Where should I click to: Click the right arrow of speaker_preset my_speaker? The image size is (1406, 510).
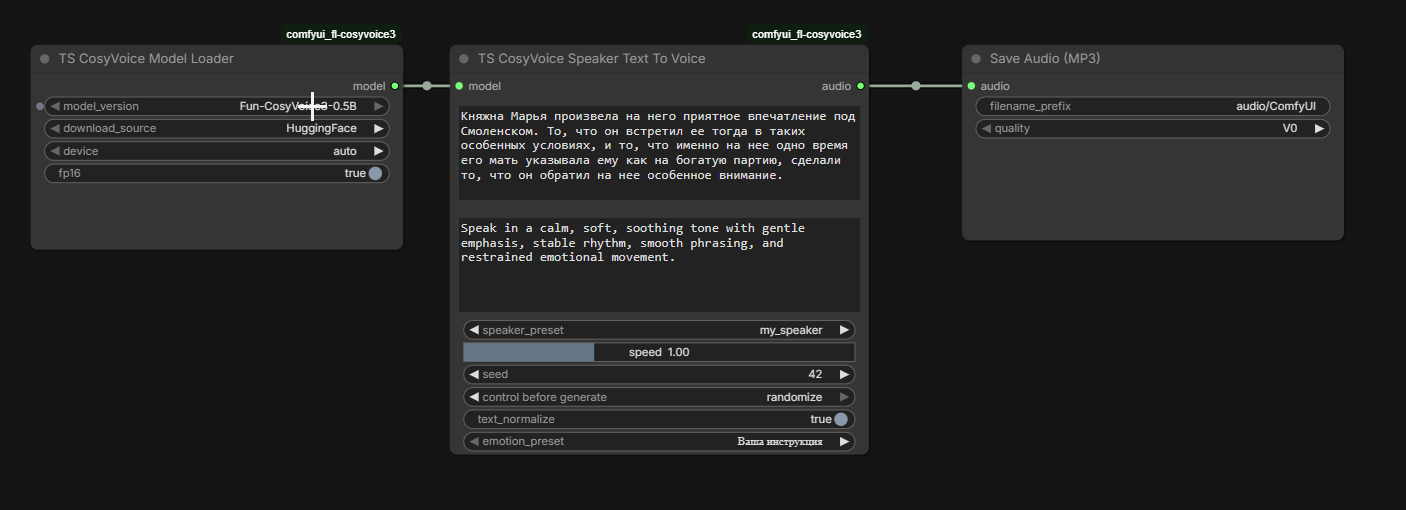click(844, 330)
